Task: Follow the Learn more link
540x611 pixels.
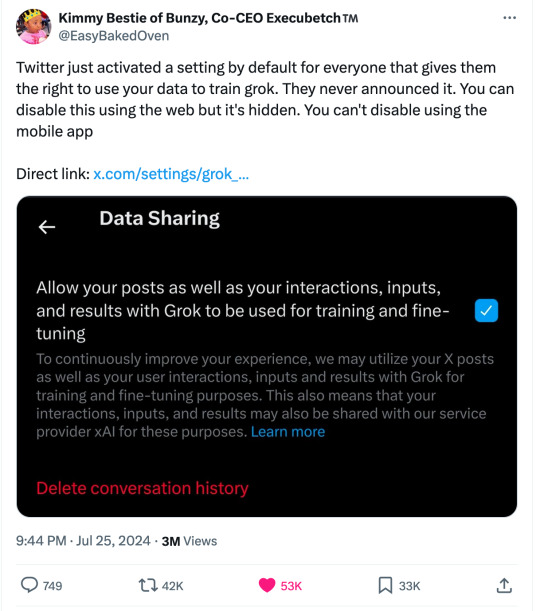Action: click(288, 432)
